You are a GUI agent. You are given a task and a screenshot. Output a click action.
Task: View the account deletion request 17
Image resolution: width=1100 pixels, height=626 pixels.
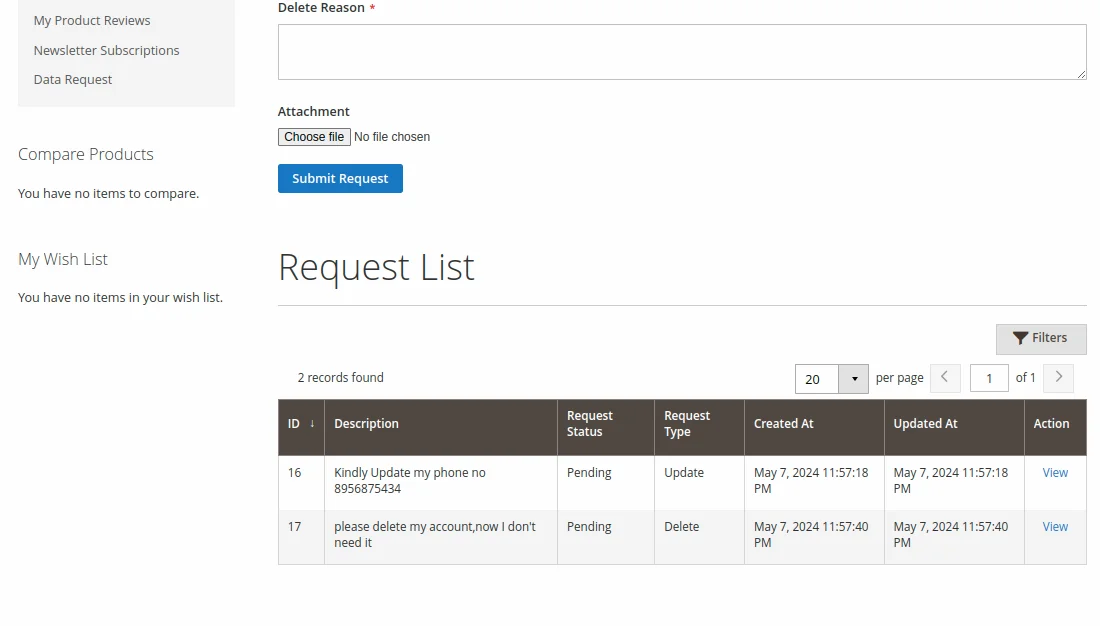coord(1054,526)
